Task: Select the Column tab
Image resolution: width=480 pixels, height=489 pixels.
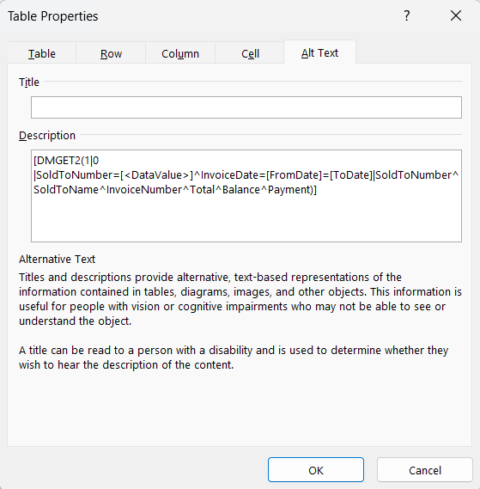Action: click(180, 53)
